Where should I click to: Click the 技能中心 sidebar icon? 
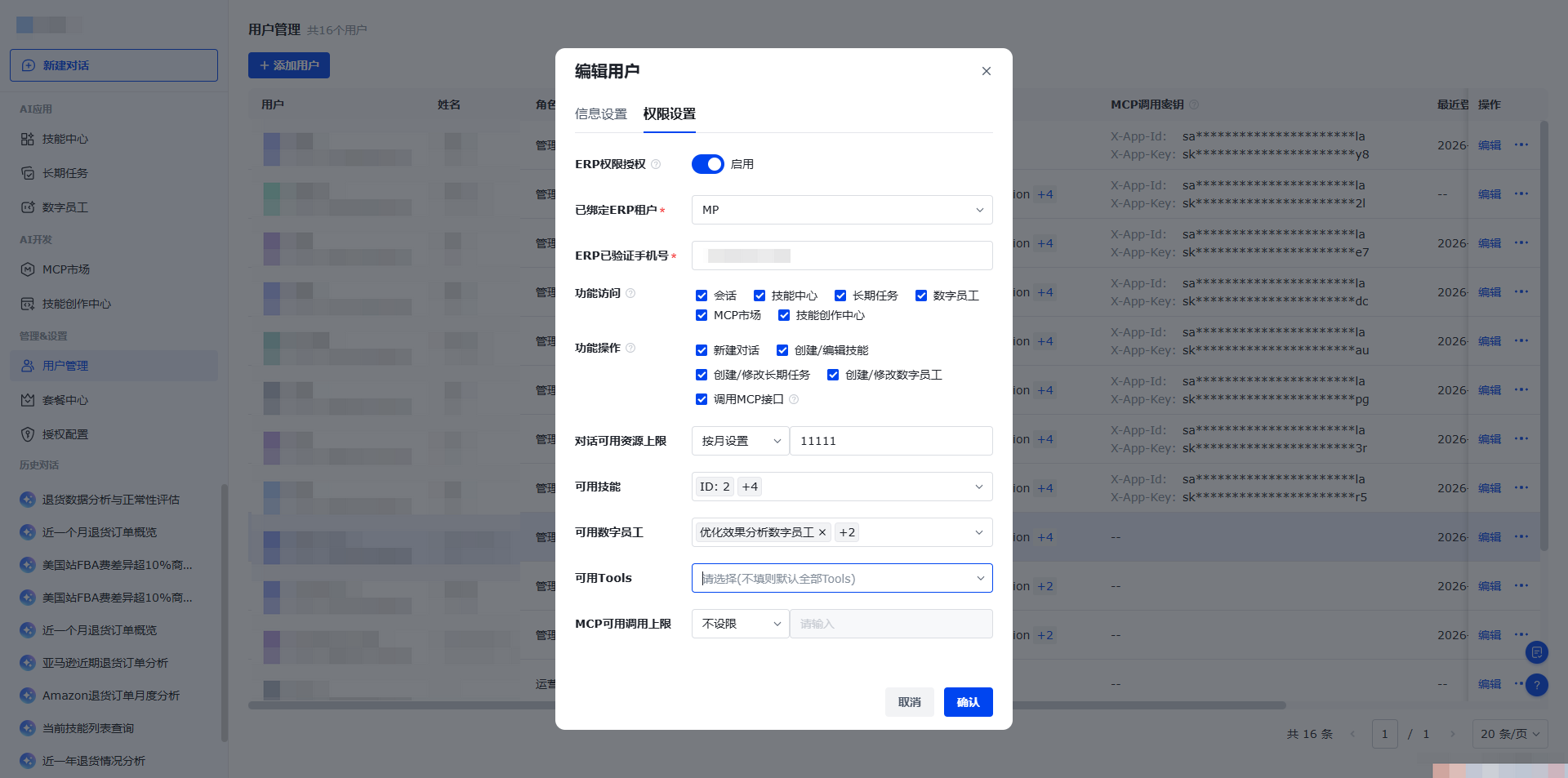(x=28, y=139)
